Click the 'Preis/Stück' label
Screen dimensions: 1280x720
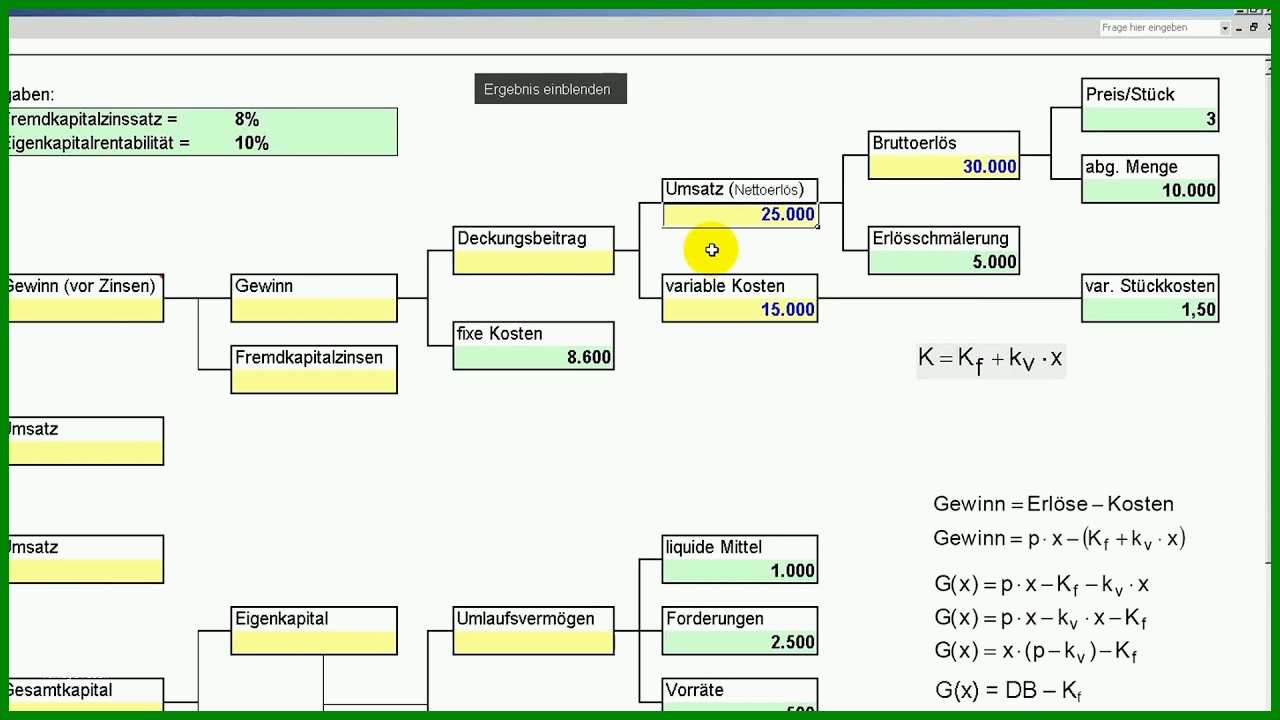[1130, 95]
